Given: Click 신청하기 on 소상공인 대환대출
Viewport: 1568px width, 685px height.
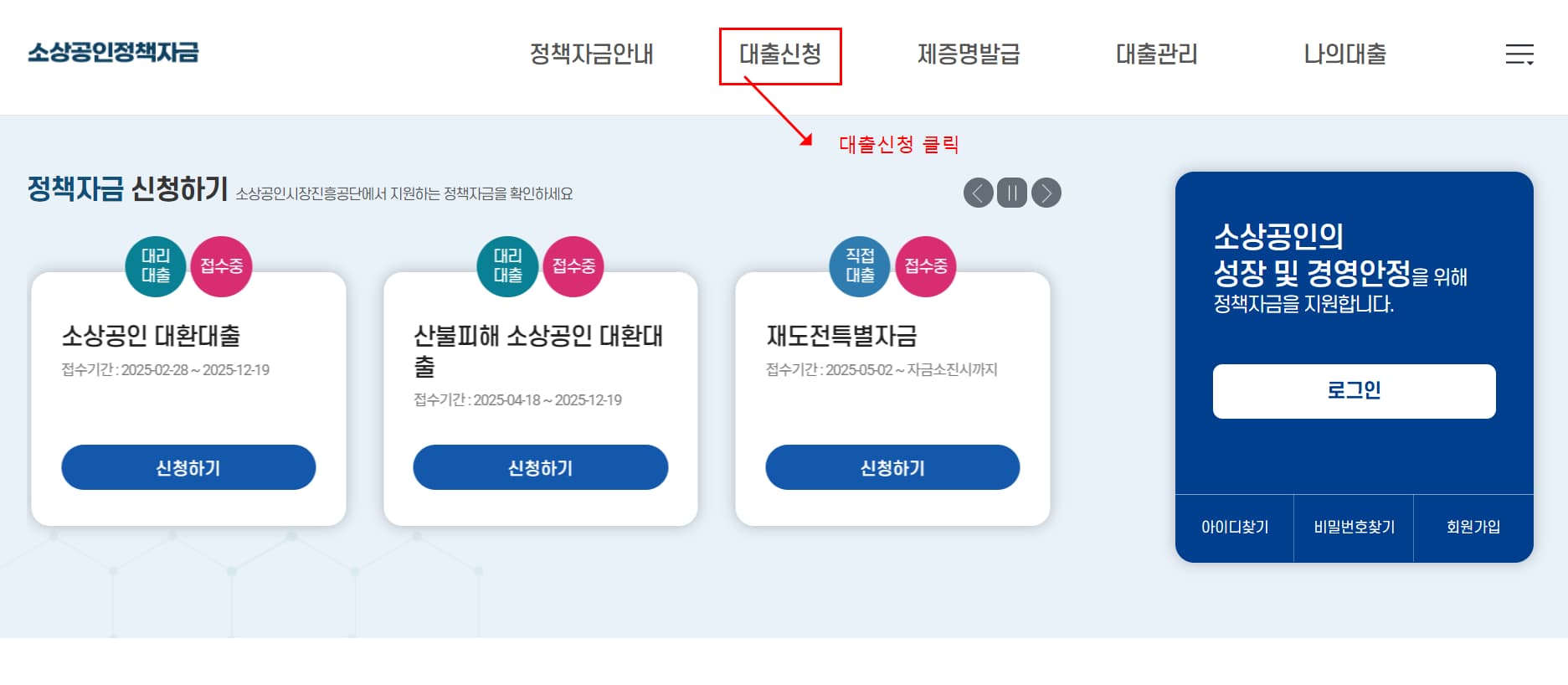Looking at the screenshot, I should point(188,467).
